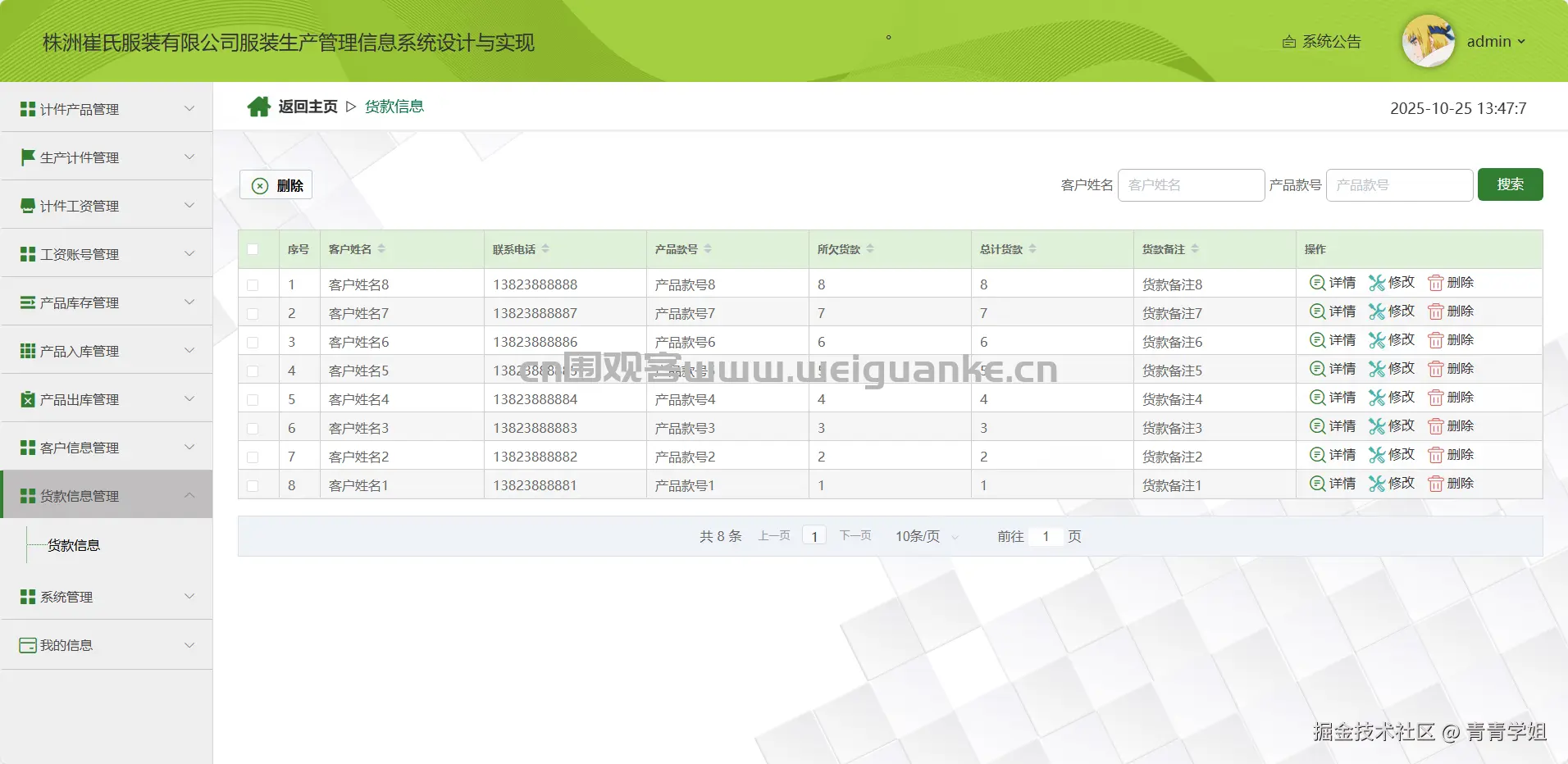Click the 删除 trash icon for 客户姓名5
The width and height of the screenshot is (1568, 764).
coord(1435,369)
